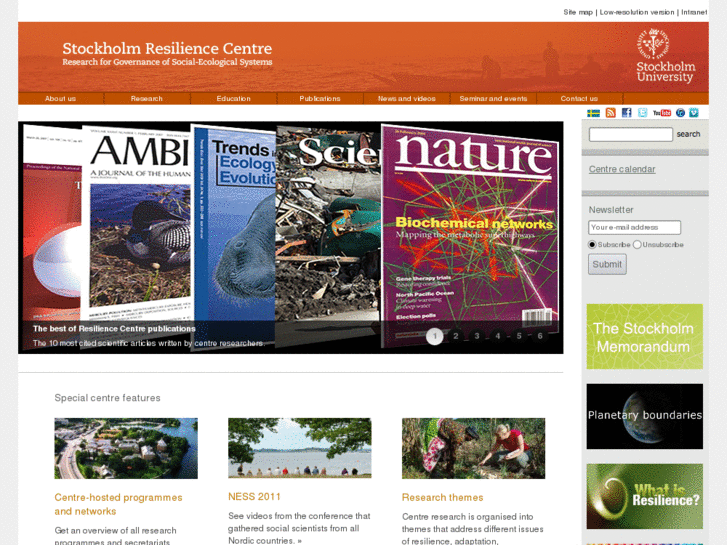Open the Research menu item
This screenshot has width=727, height=545.
(147, 99)
